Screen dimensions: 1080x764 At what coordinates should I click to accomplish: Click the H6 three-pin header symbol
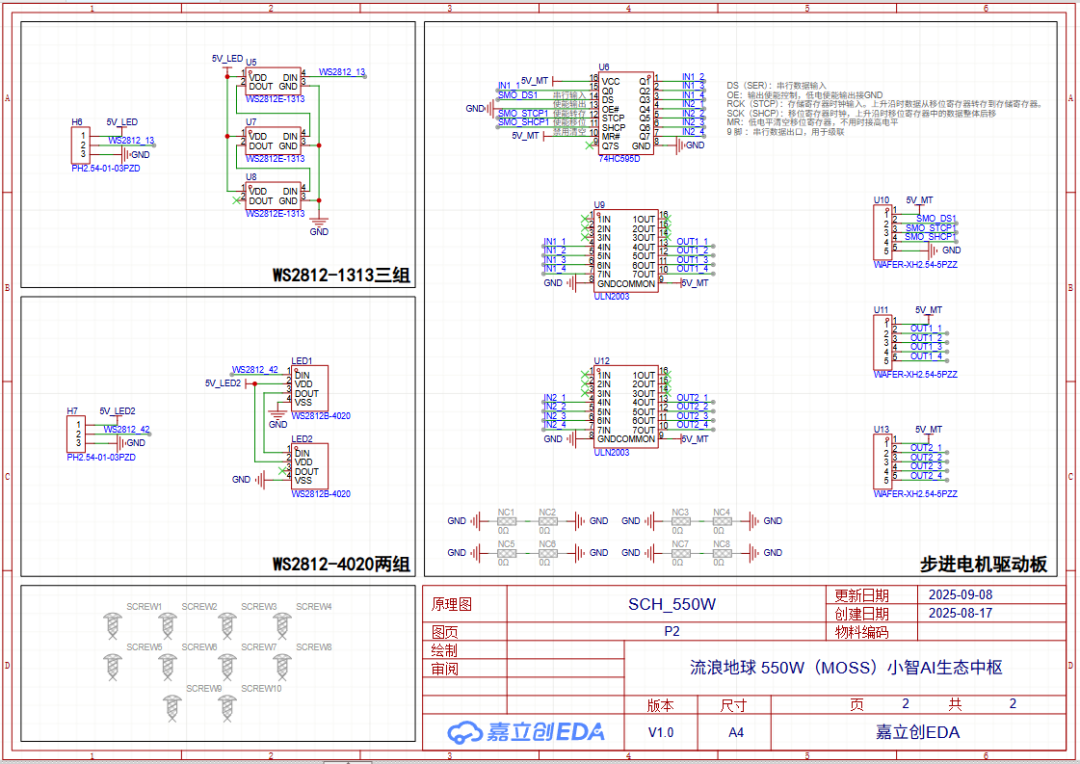(x=82, y=145)
